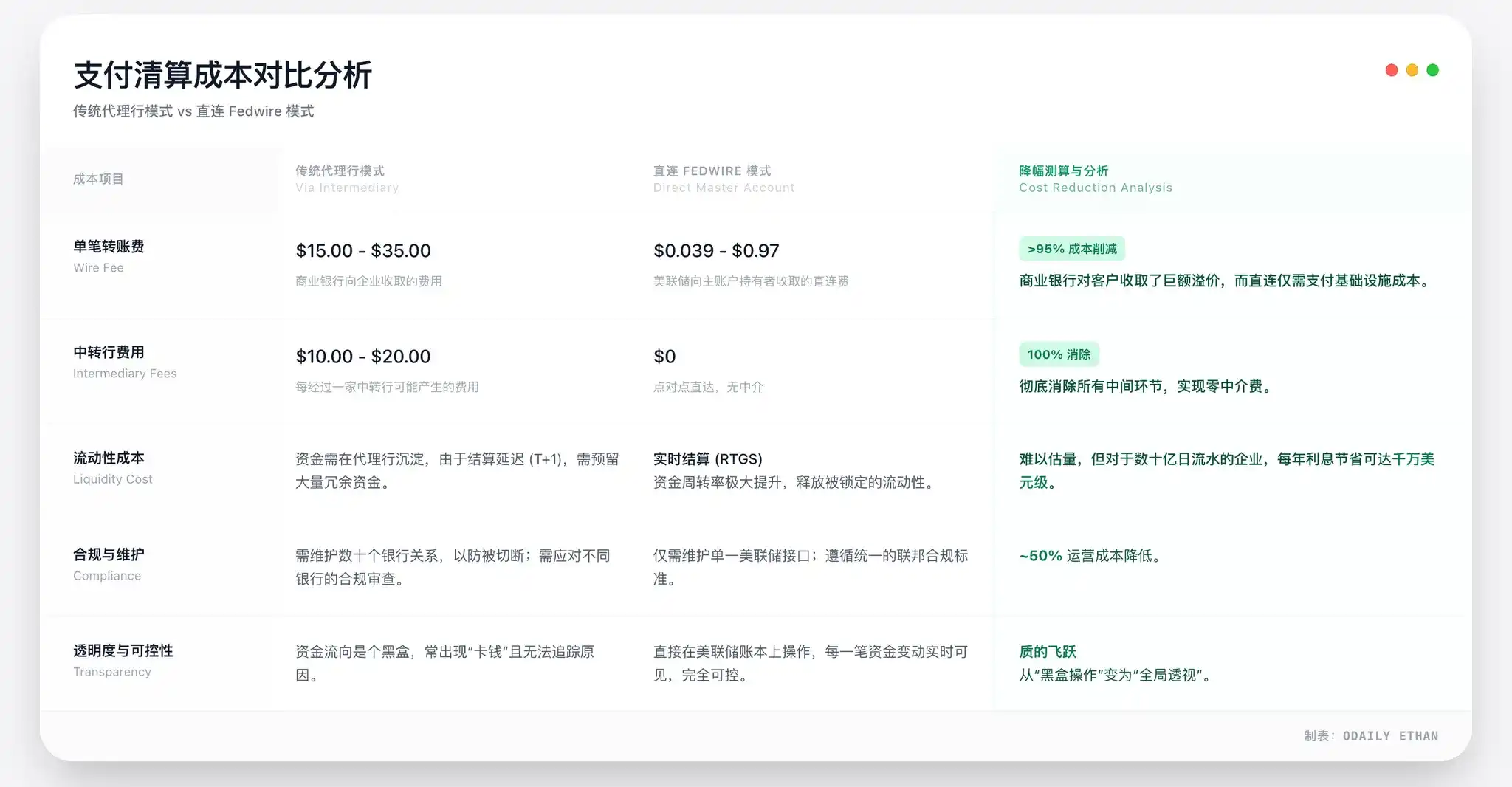Click the green window control dot
This screenshot has width=1512, height=787.
(1432, 69)
